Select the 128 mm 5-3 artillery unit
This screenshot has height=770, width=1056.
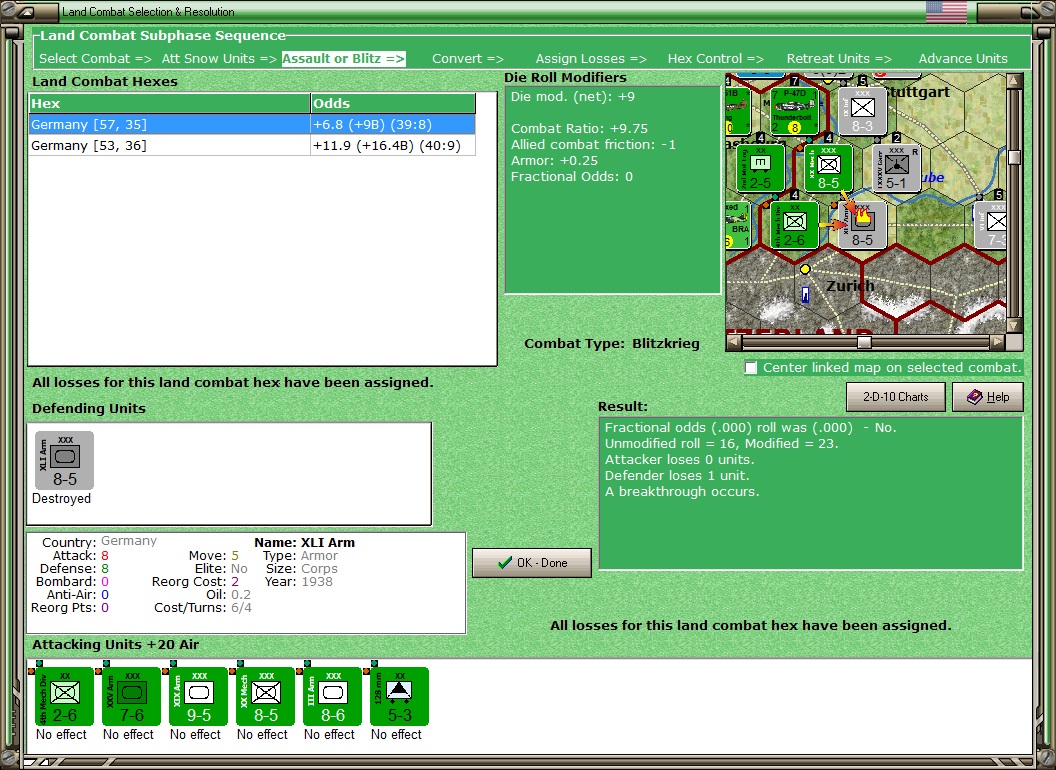tap(399, 697)
